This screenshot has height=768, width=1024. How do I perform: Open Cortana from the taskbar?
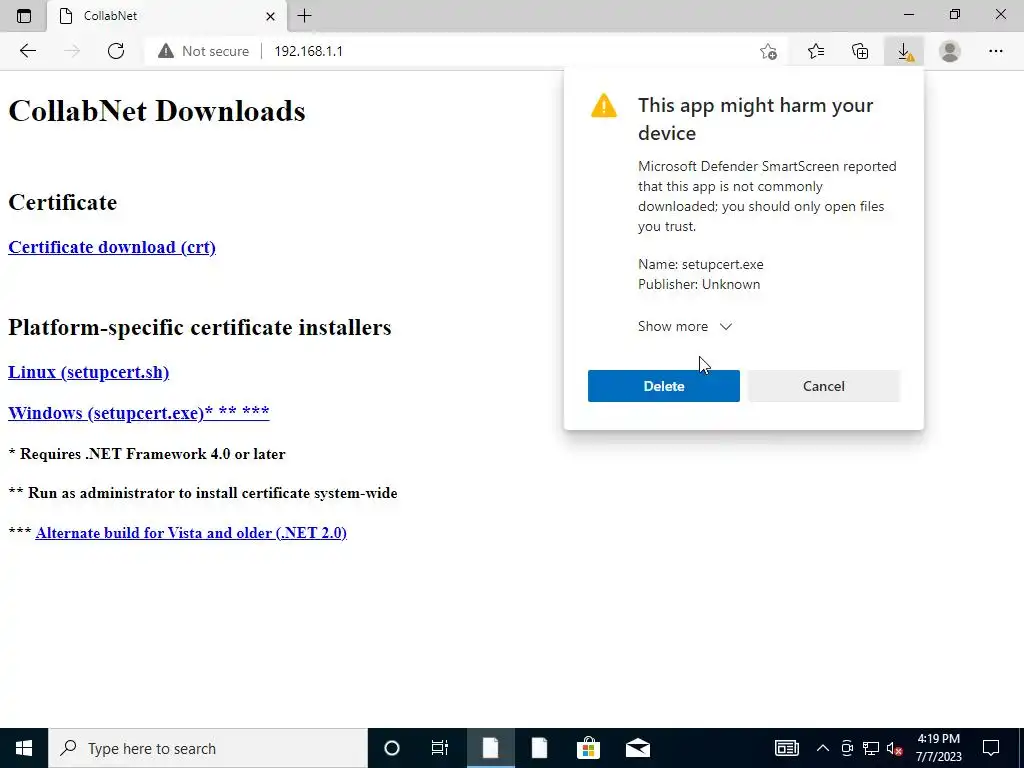(x=391, y=748)
